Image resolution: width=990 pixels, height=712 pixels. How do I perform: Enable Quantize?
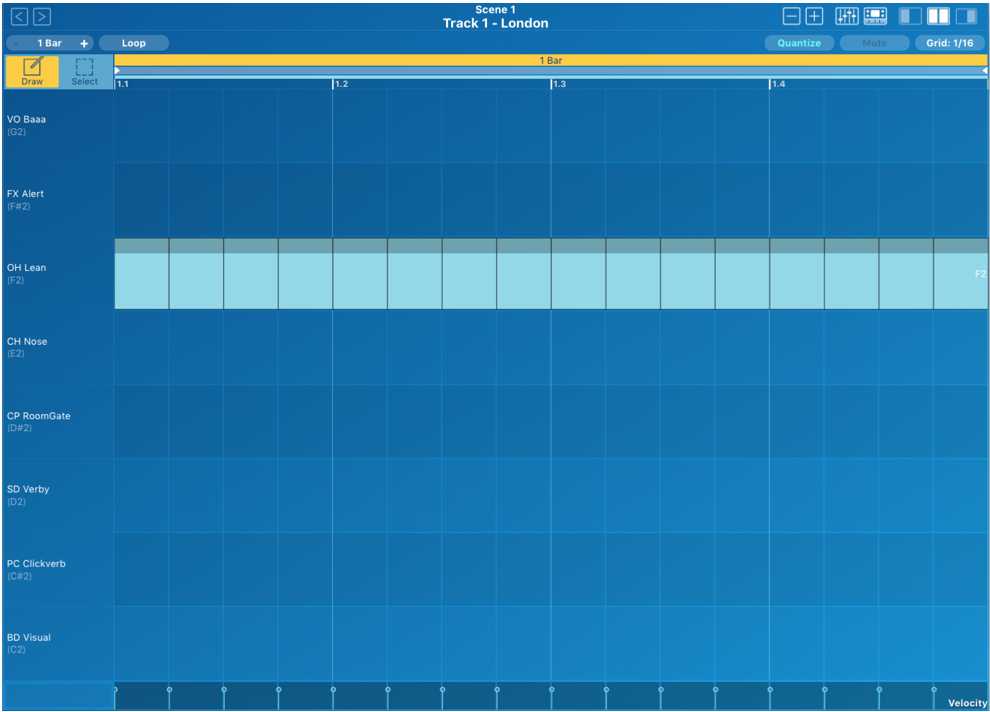(x=799, y=43)
